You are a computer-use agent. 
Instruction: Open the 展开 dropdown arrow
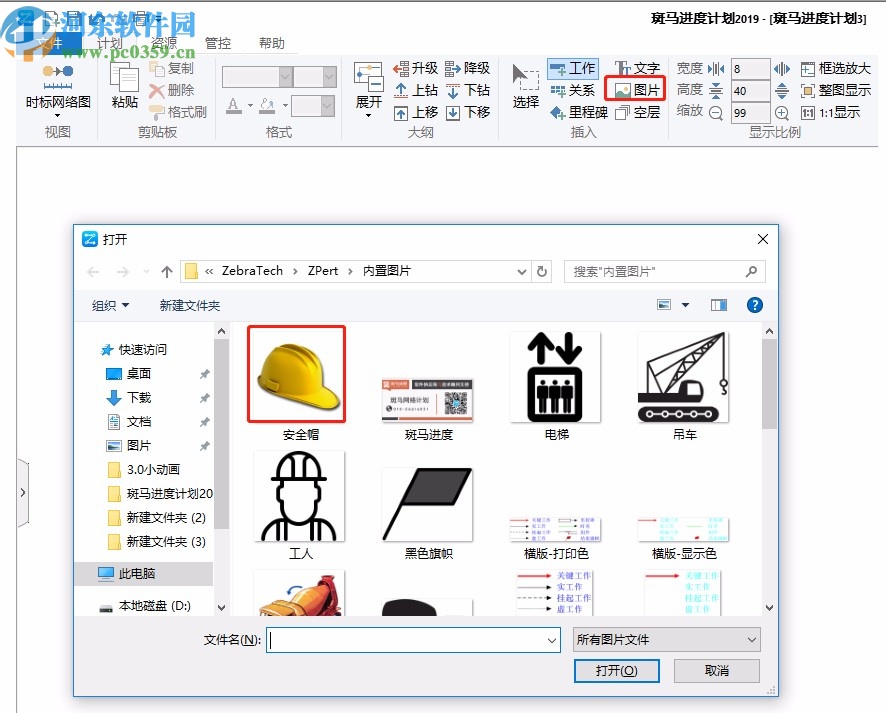pos(370,115)
